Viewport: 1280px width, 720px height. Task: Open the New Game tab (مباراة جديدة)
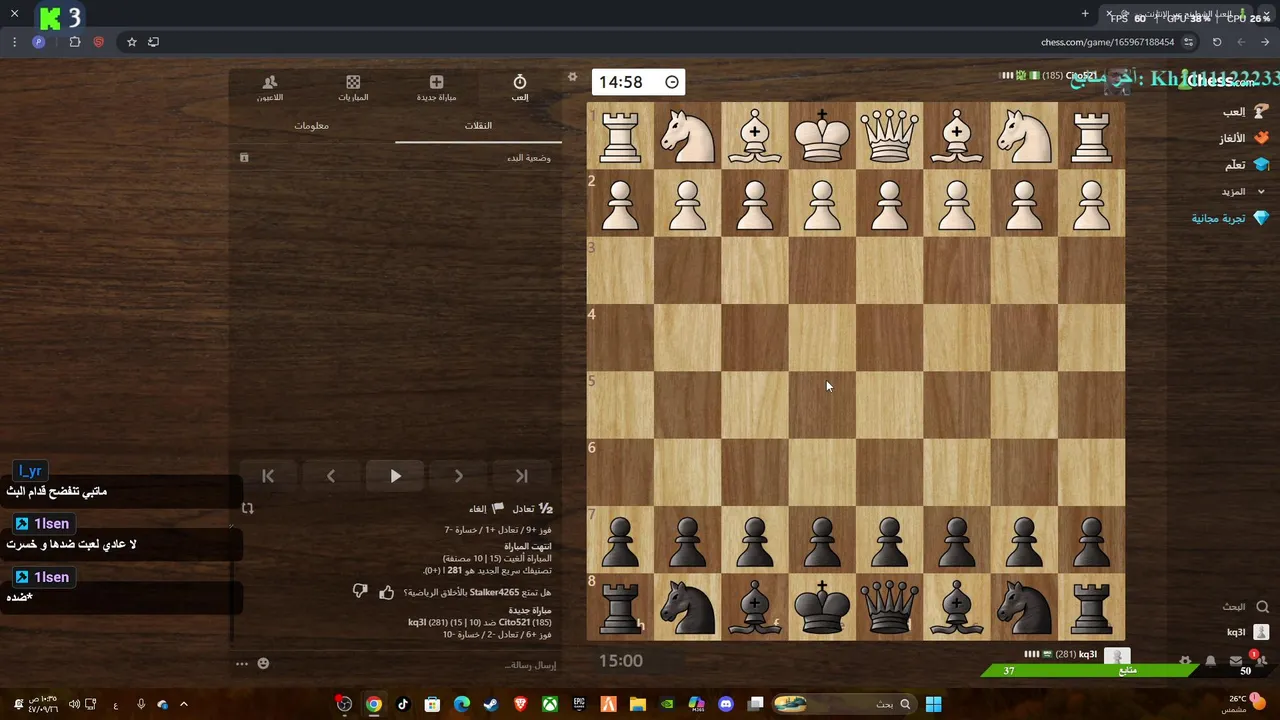pos(436,87)
